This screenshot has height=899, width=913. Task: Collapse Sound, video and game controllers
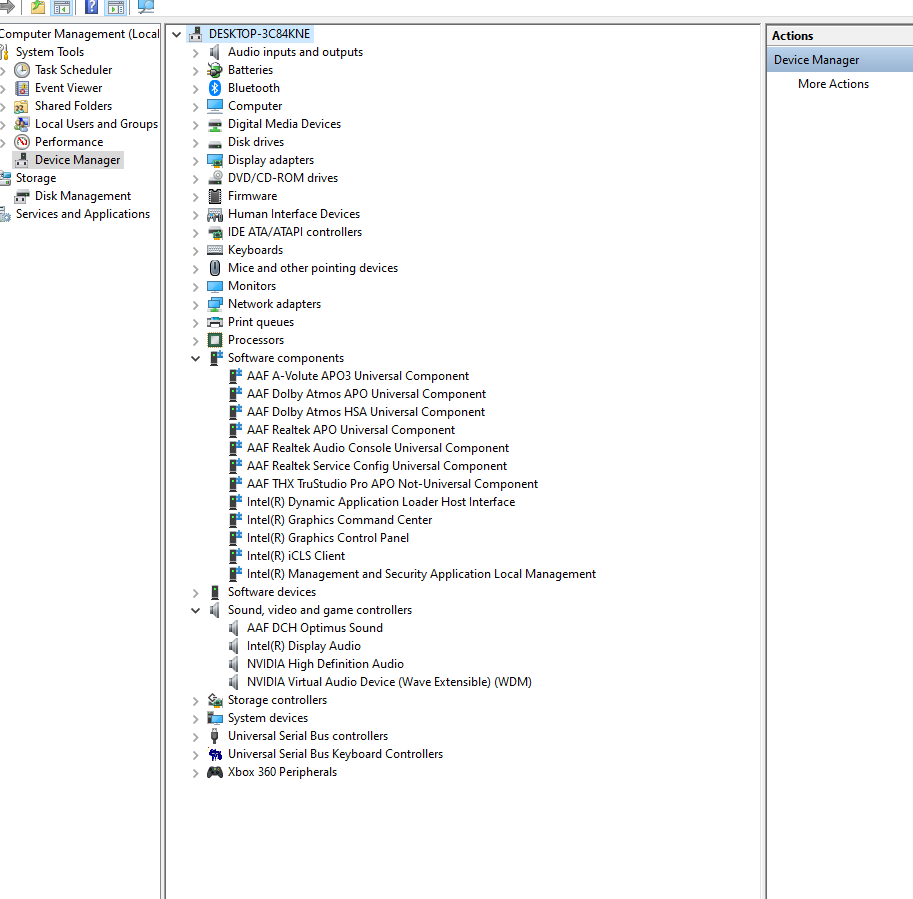195,610
